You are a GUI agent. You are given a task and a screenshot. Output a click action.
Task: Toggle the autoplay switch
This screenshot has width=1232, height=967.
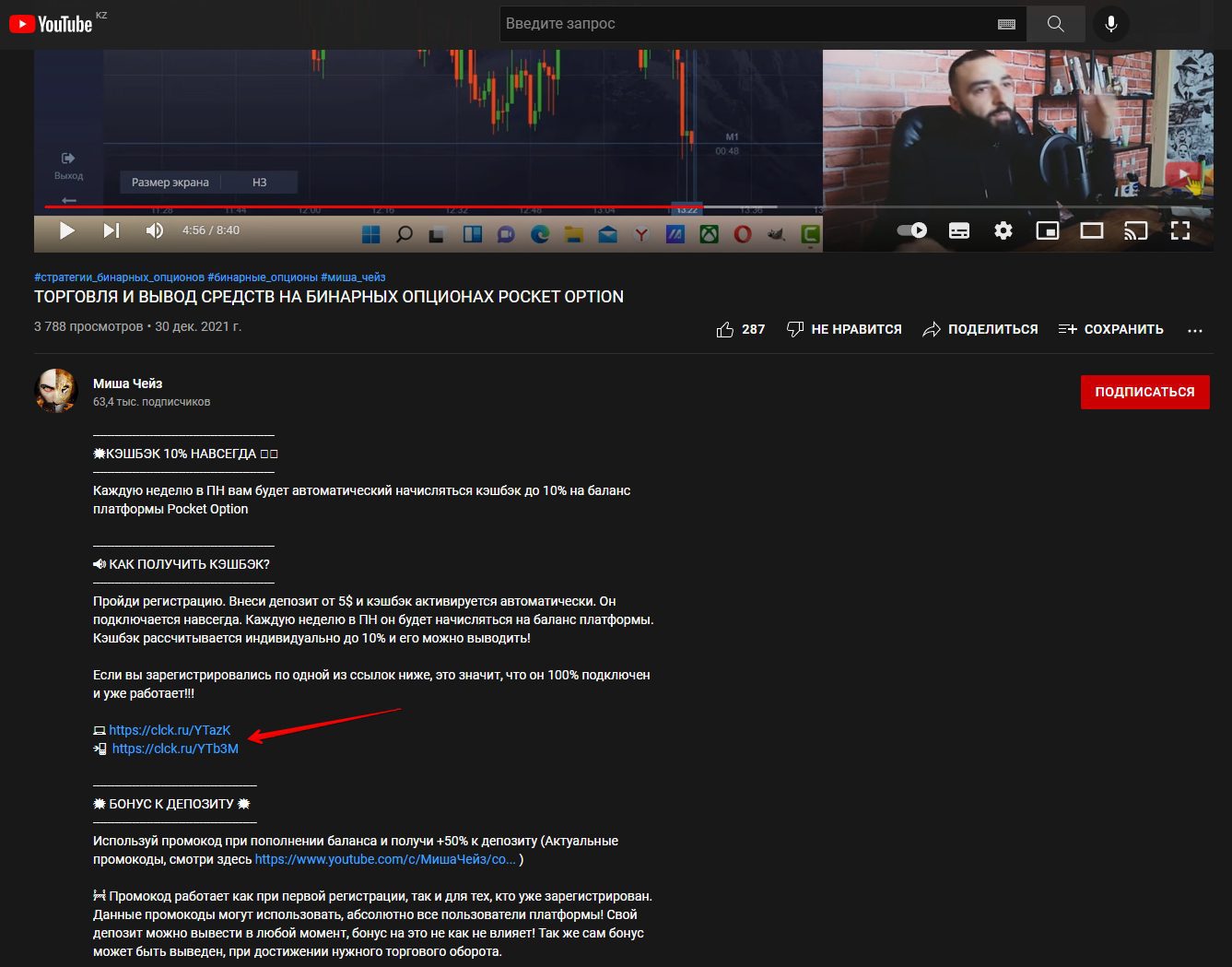tap(912, 230)
